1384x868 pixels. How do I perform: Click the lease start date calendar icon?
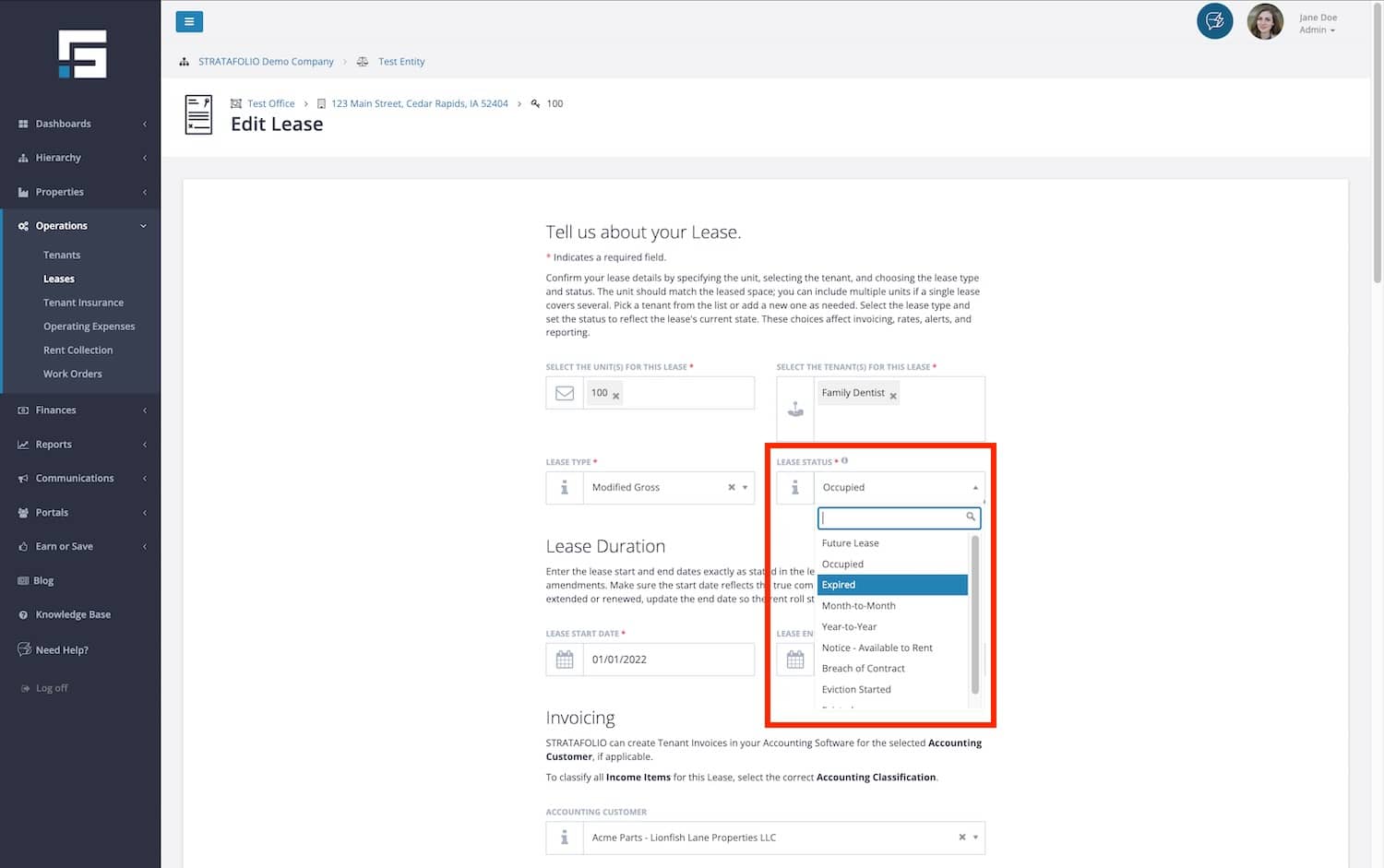[565, 660]
